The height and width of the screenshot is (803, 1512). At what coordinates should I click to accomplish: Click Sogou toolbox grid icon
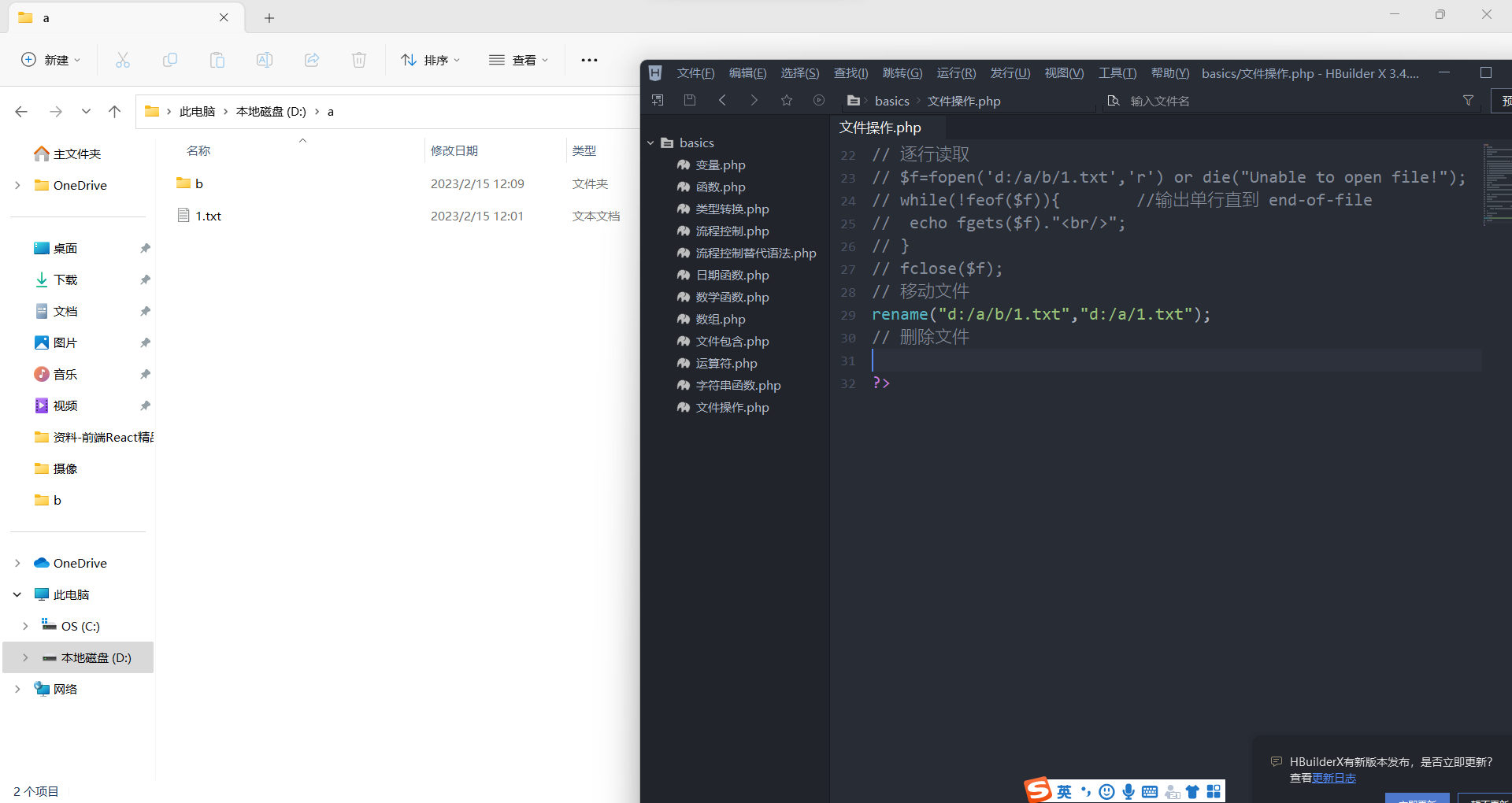click(x=1214, y=792)
